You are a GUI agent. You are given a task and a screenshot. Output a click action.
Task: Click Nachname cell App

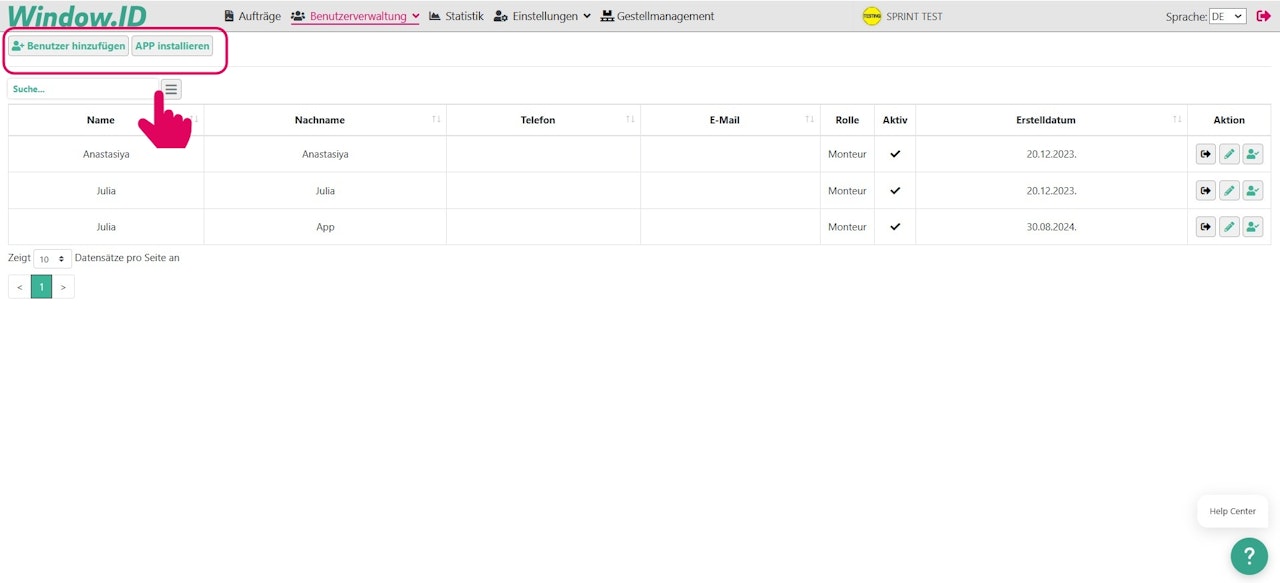pos(325,227)
